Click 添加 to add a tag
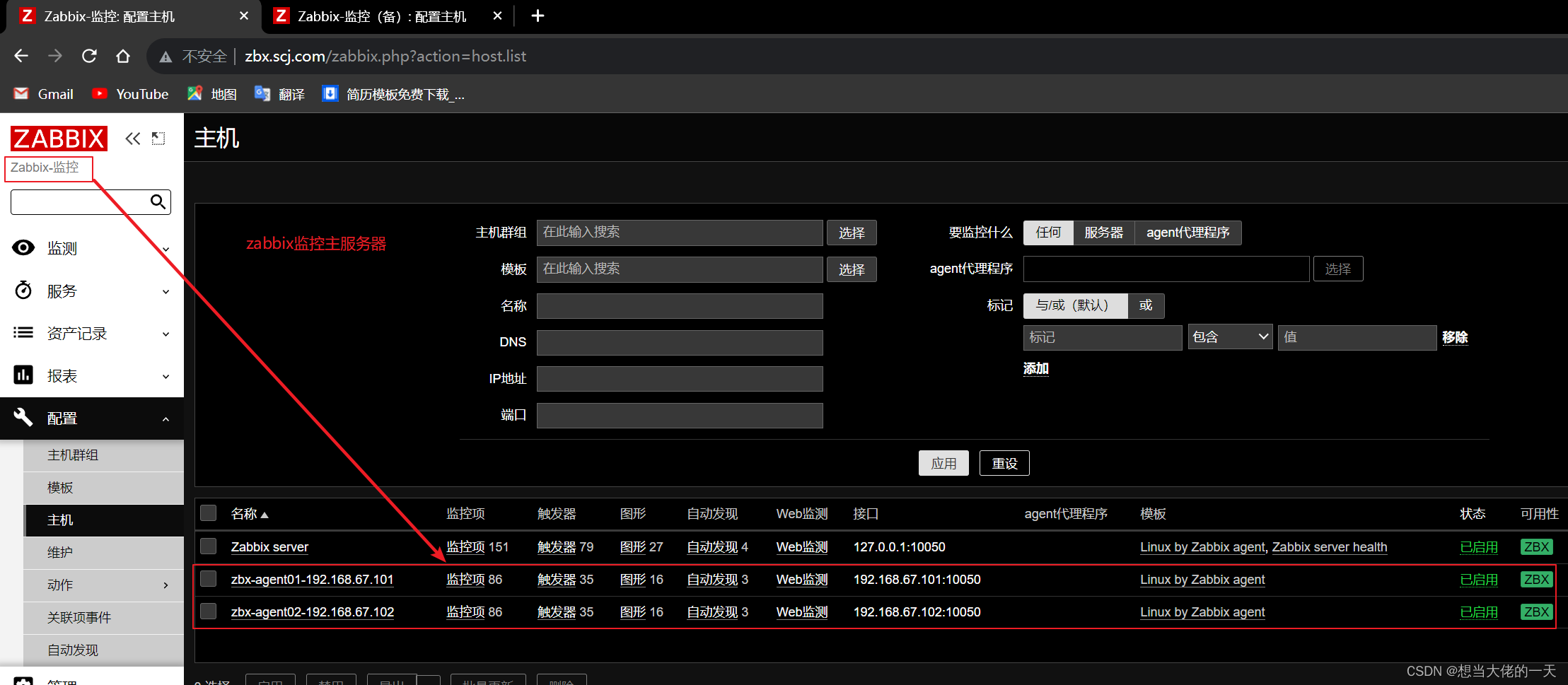Screen dimensions: 1568x685 [x=1036, y=368]
